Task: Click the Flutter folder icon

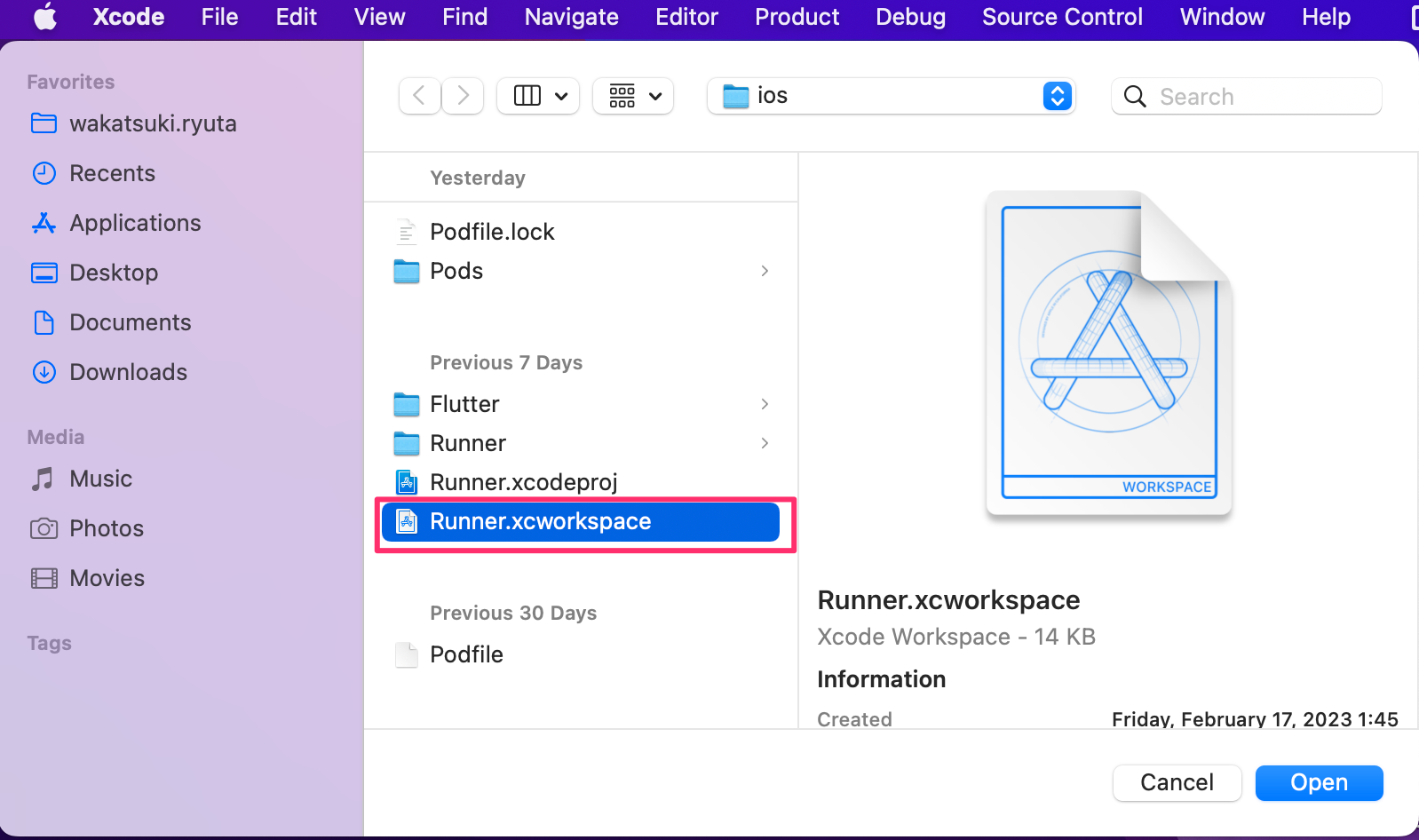Action: [407, 404]
